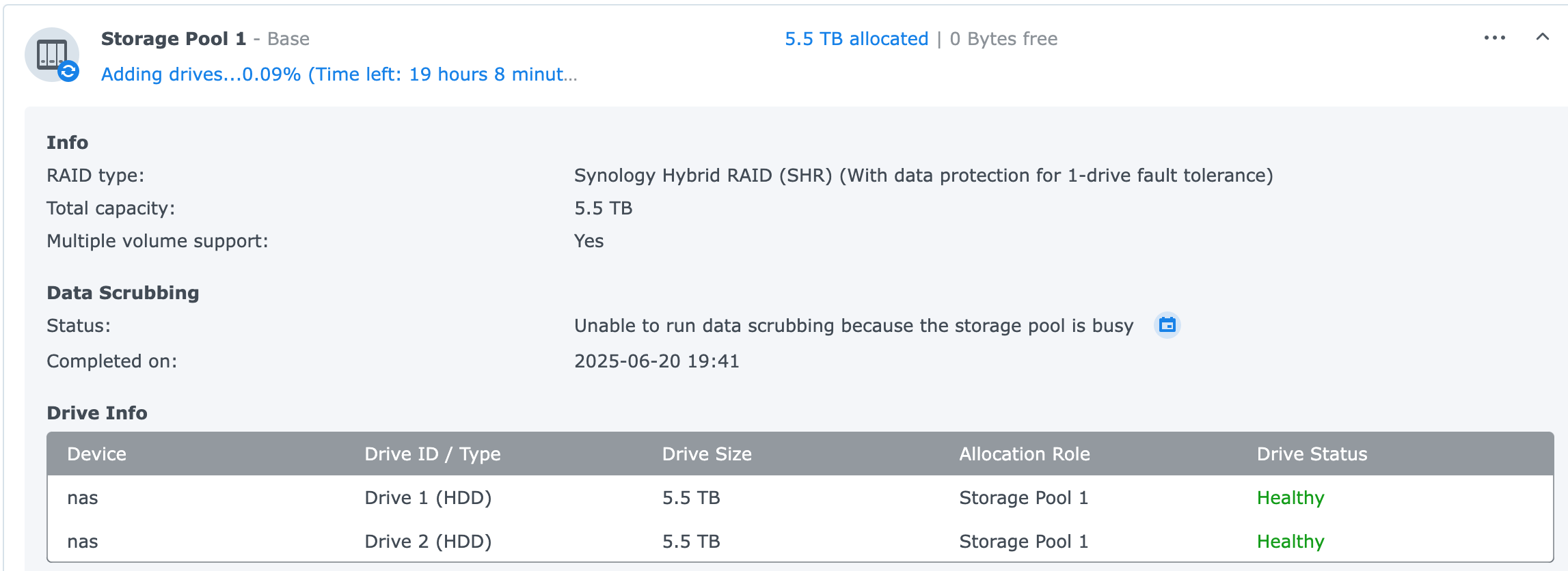Sort by the Device column header
The width and height of the screenshot is (1568, 571).
pos(96,454)
